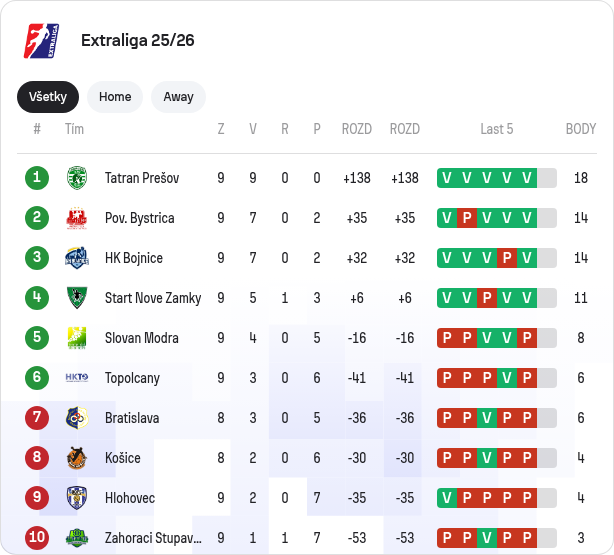Open the Zahoraci Stupava team link
This screenshot has height=555, width=614.
[x=153, y=538]
